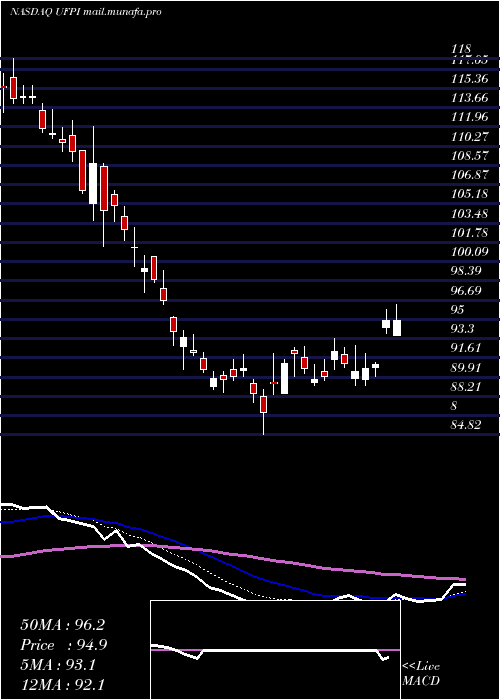Click the 113.66 price axis label
This screenshot has width=500, height=700.
470,98
